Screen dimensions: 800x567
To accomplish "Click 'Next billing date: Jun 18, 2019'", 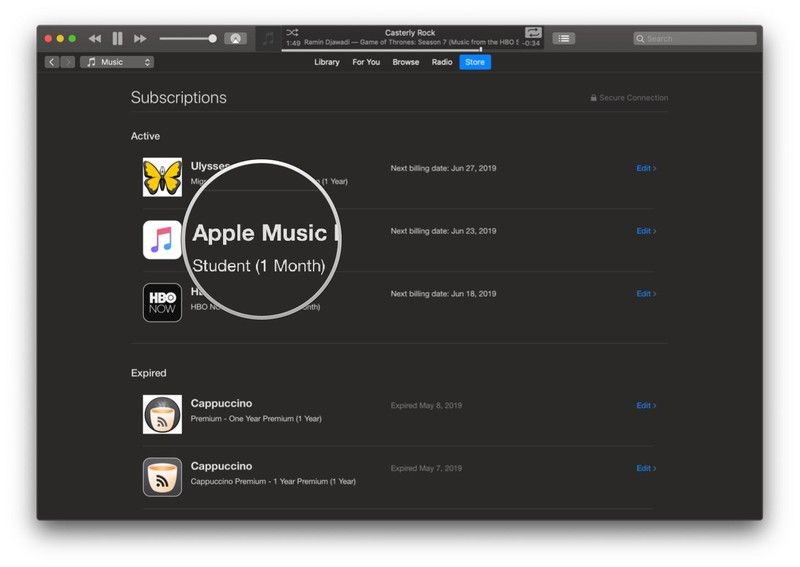I will tap(443, 294).
